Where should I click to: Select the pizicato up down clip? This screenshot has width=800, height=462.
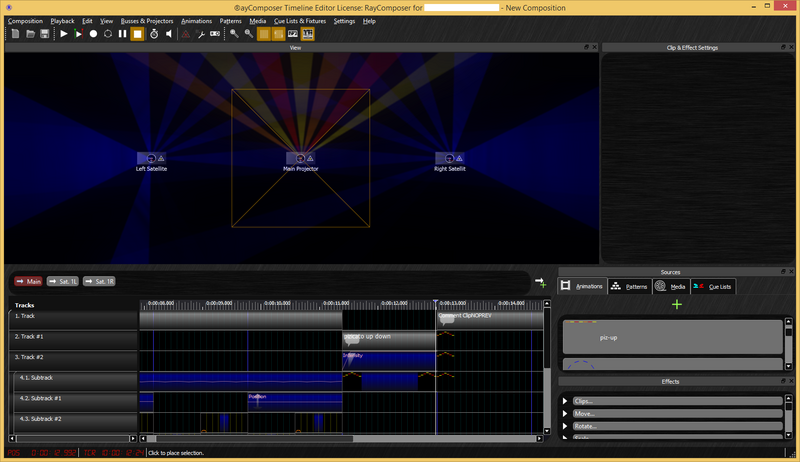coord(389,340)
